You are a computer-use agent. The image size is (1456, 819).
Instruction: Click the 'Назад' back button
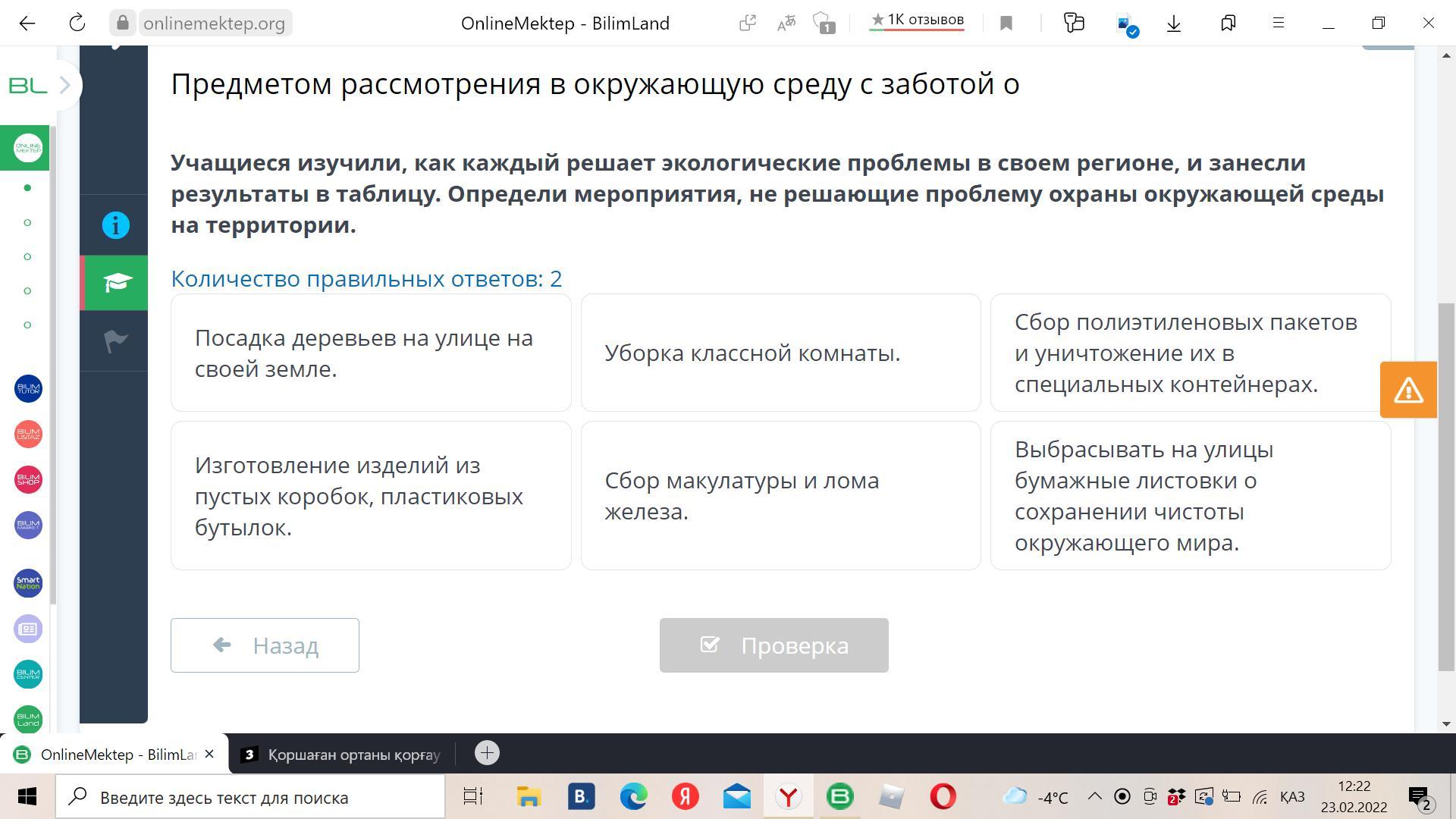pyautogui.click(x=265, y=645)
